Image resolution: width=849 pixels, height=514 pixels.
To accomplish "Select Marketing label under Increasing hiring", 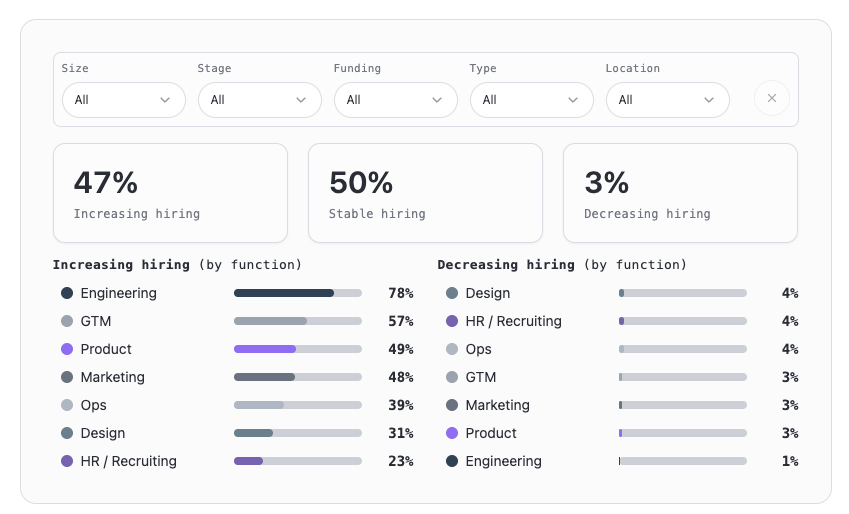I will coord(112,377).
